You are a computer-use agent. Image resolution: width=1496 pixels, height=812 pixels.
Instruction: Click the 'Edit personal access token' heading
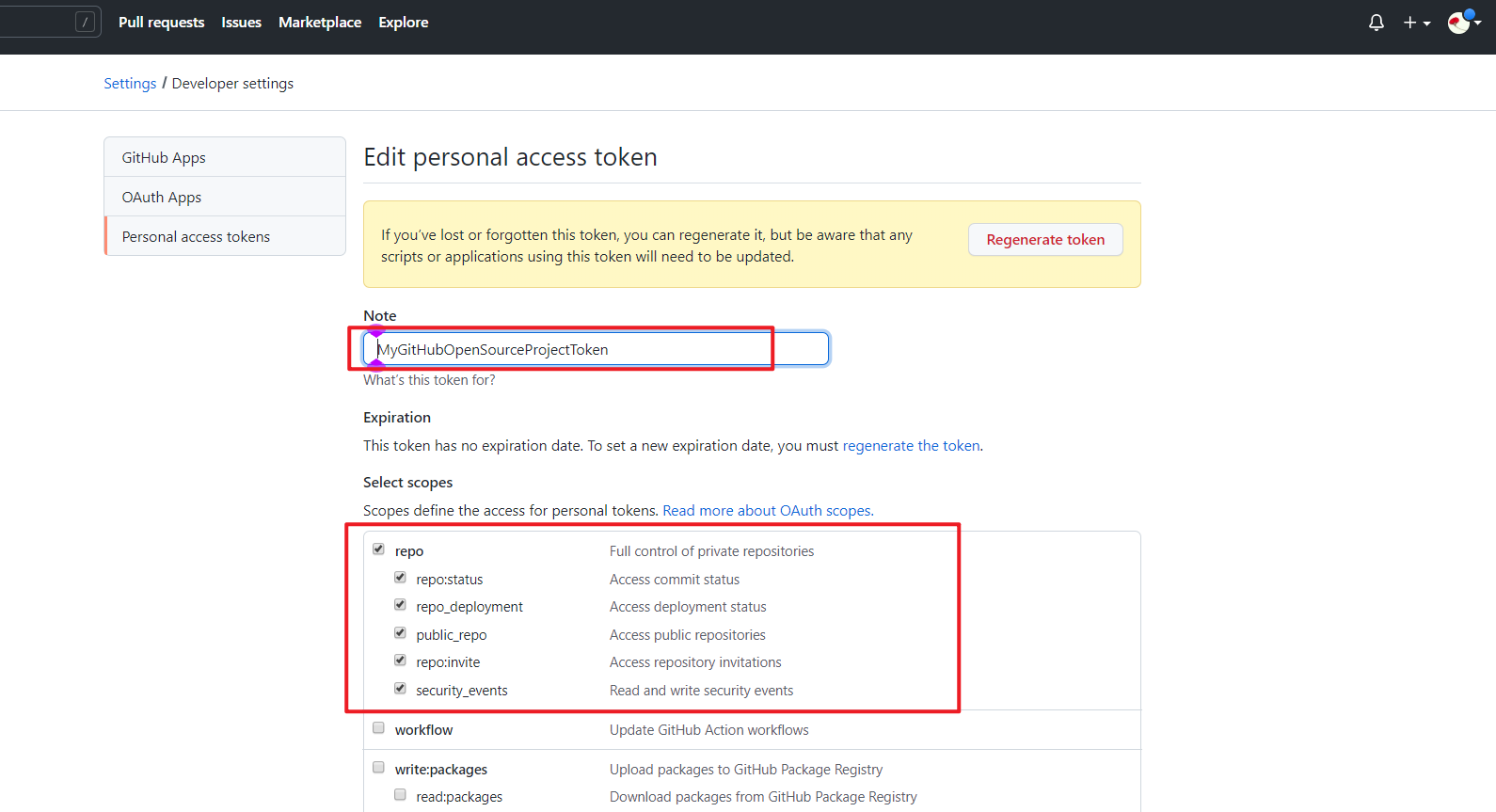pyautogui.click(x=510, y=157)
